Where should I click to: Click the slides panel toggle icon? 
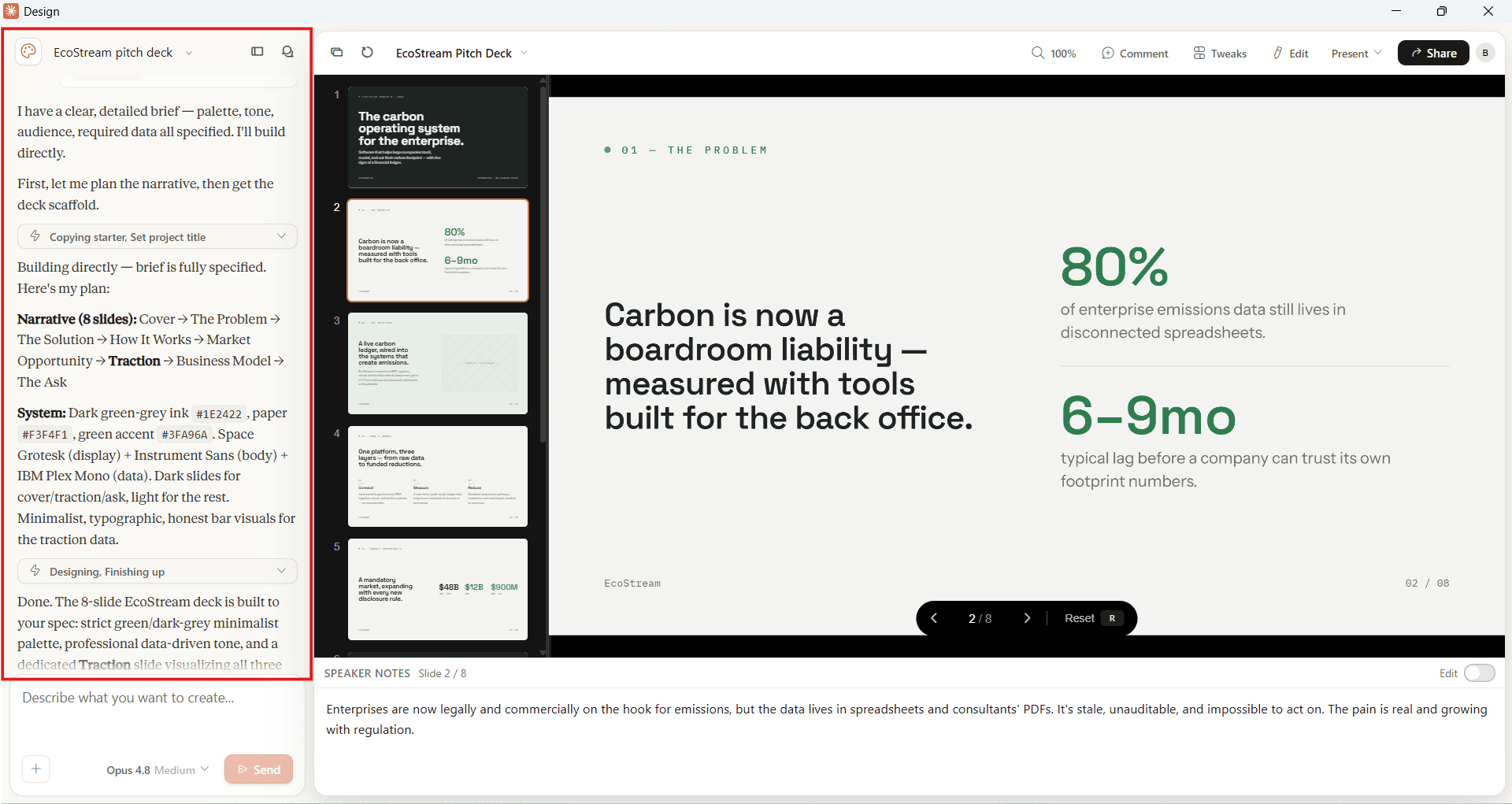pyautogui.click(x=337, y=53)
